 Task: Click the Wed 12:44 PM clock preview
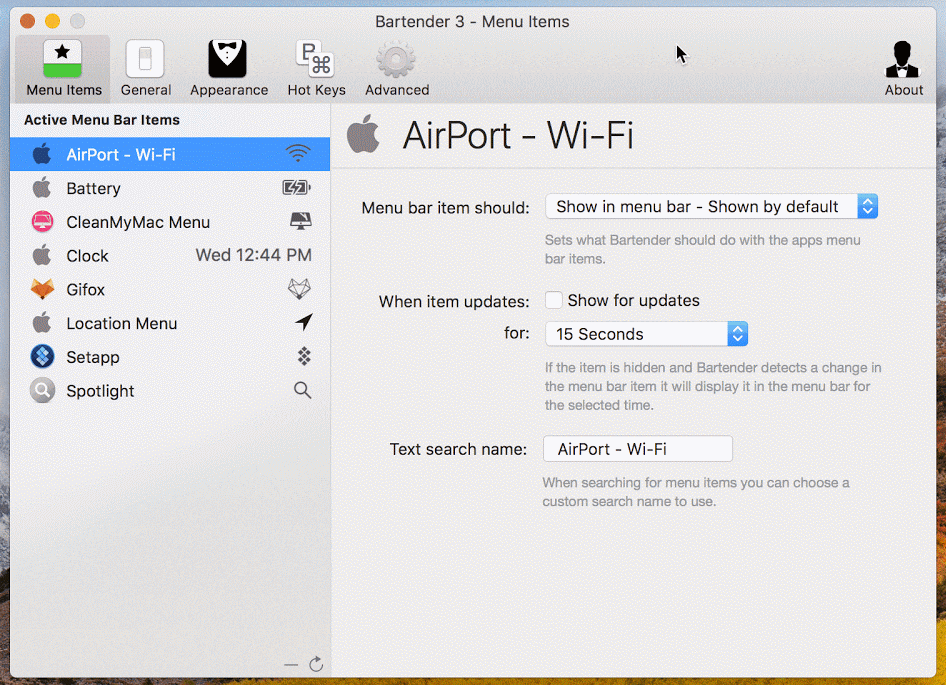tap(253, 255)
